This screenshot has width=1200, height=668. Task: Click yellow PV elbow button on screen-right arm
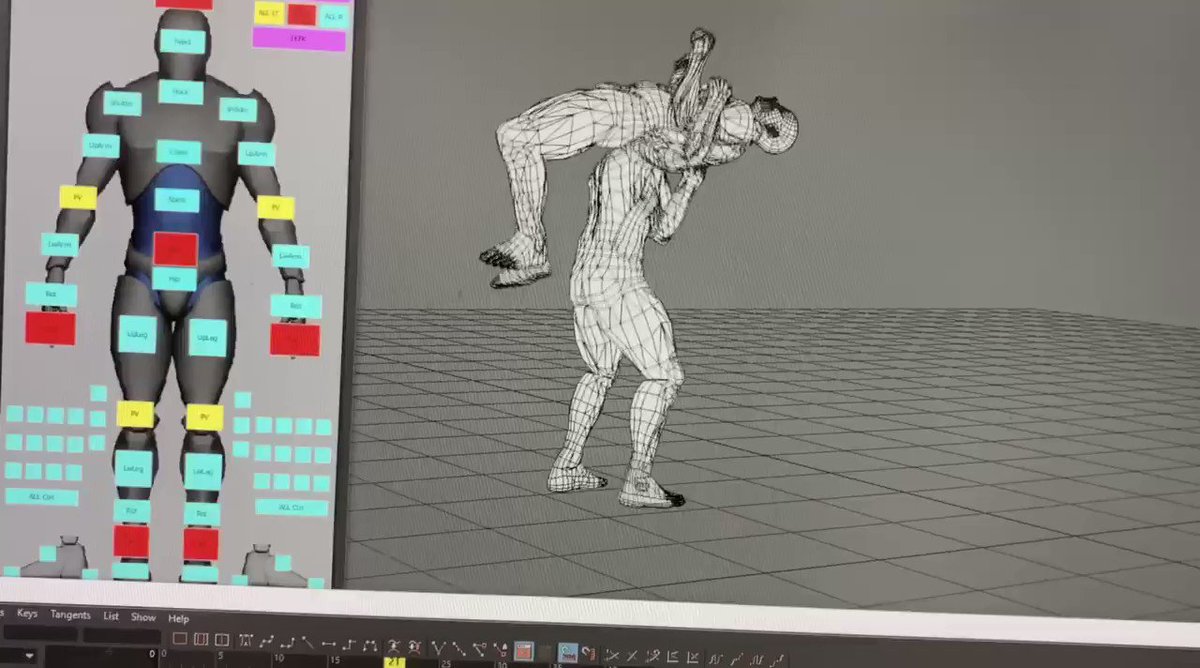pyautogui.click(x=276, y=207)
